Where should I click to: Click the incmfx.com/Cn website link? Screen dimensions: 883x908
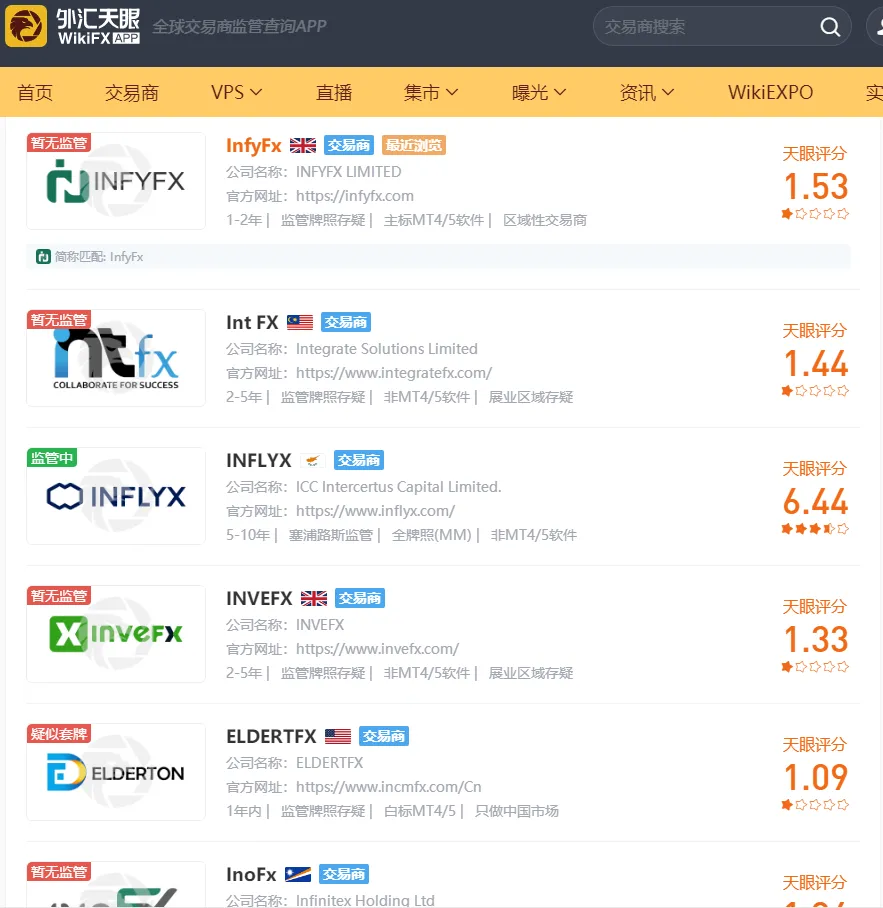(389, 786)
